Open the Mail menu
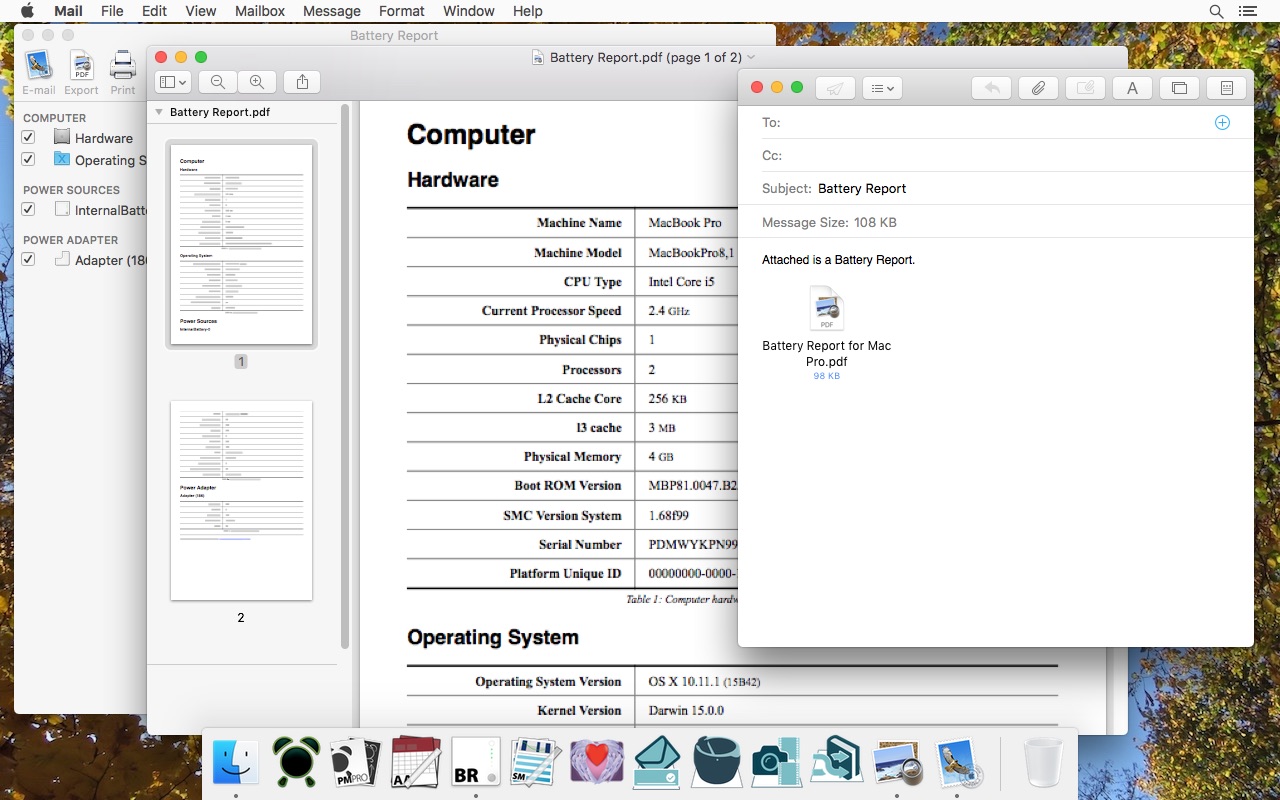Image resolution: width=1280 pixels, height=800 pixels. coord(68,11)
